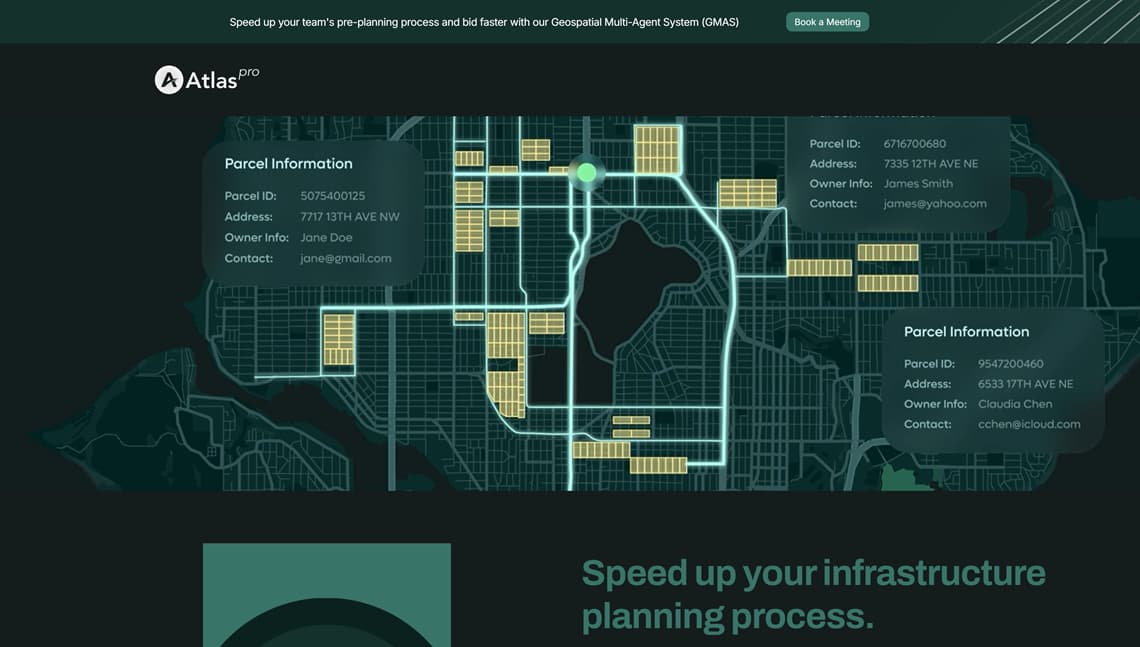The width and height of the screenshot is (1140, 647).
Task: Click the address 7335 12TH AVE NE
Action: pos(931,164)
